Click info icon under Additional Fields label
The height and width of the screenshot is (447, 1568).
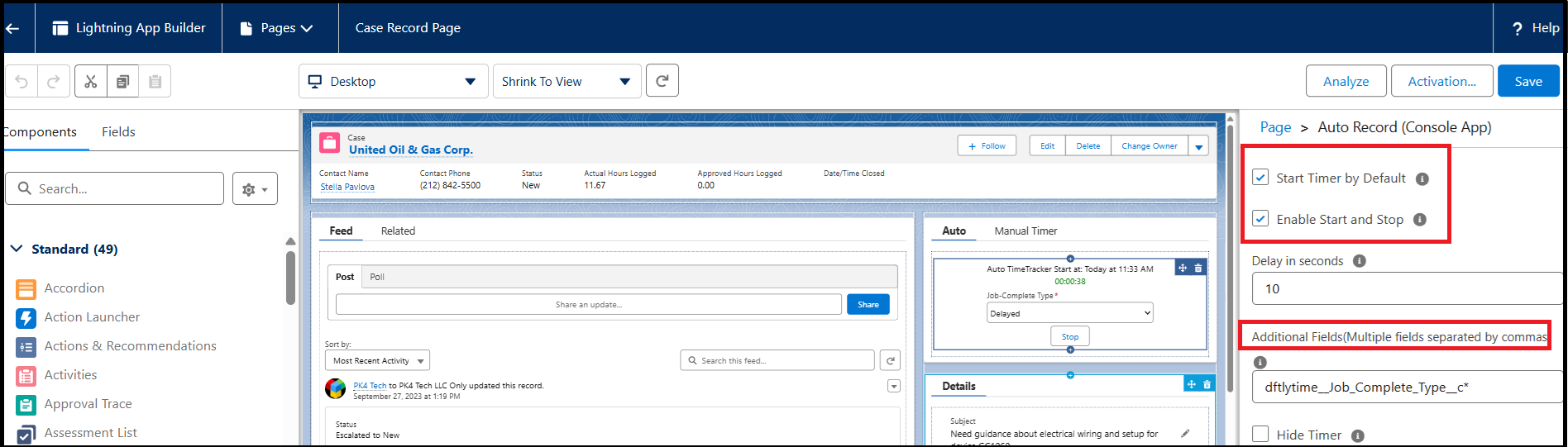[x=1260, y=362]
